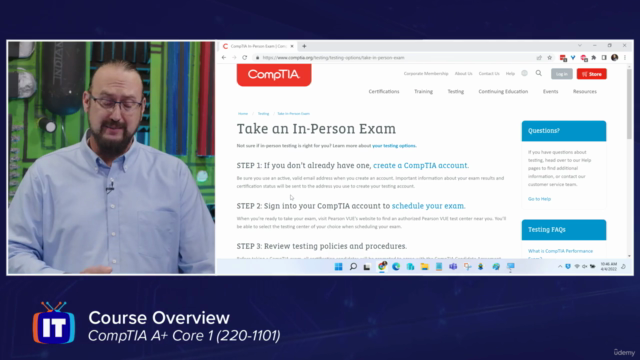Open the red extension icon
The image size is (640, 360).
pos(563,58)
